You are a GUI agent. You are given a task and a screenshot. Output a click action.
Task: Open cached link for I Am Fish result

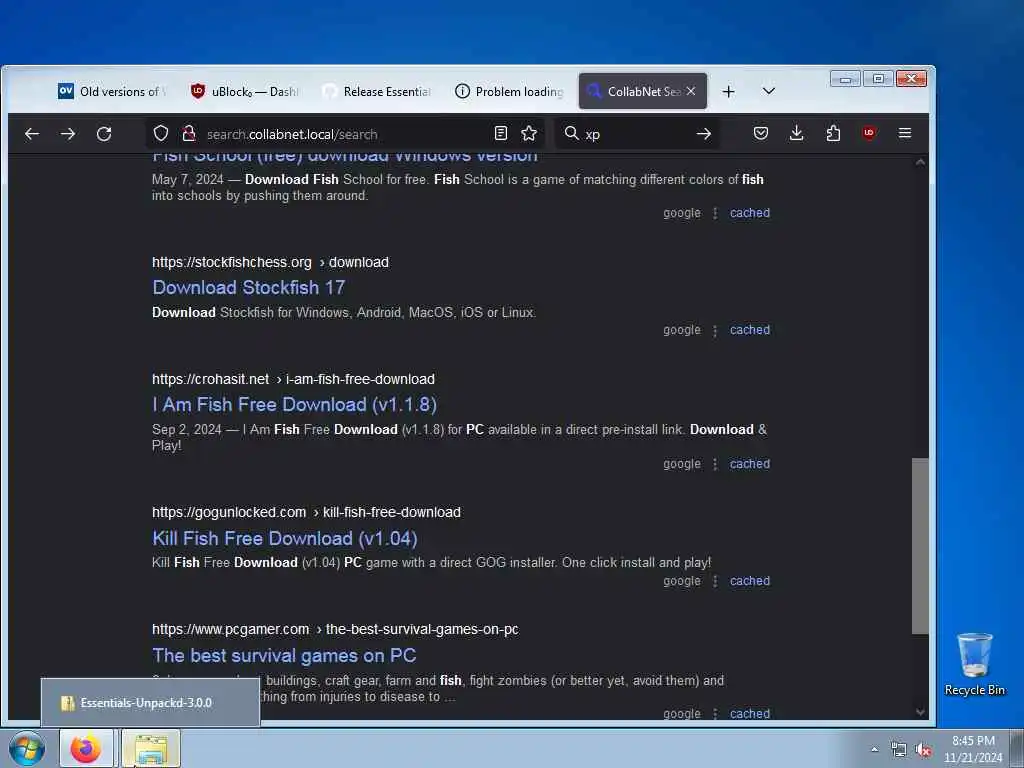pyautogui.click(x=750, y=464)
